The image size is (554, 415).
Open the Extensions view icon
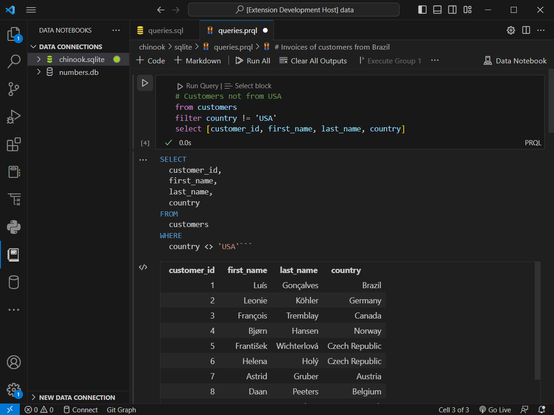[14, 144]
